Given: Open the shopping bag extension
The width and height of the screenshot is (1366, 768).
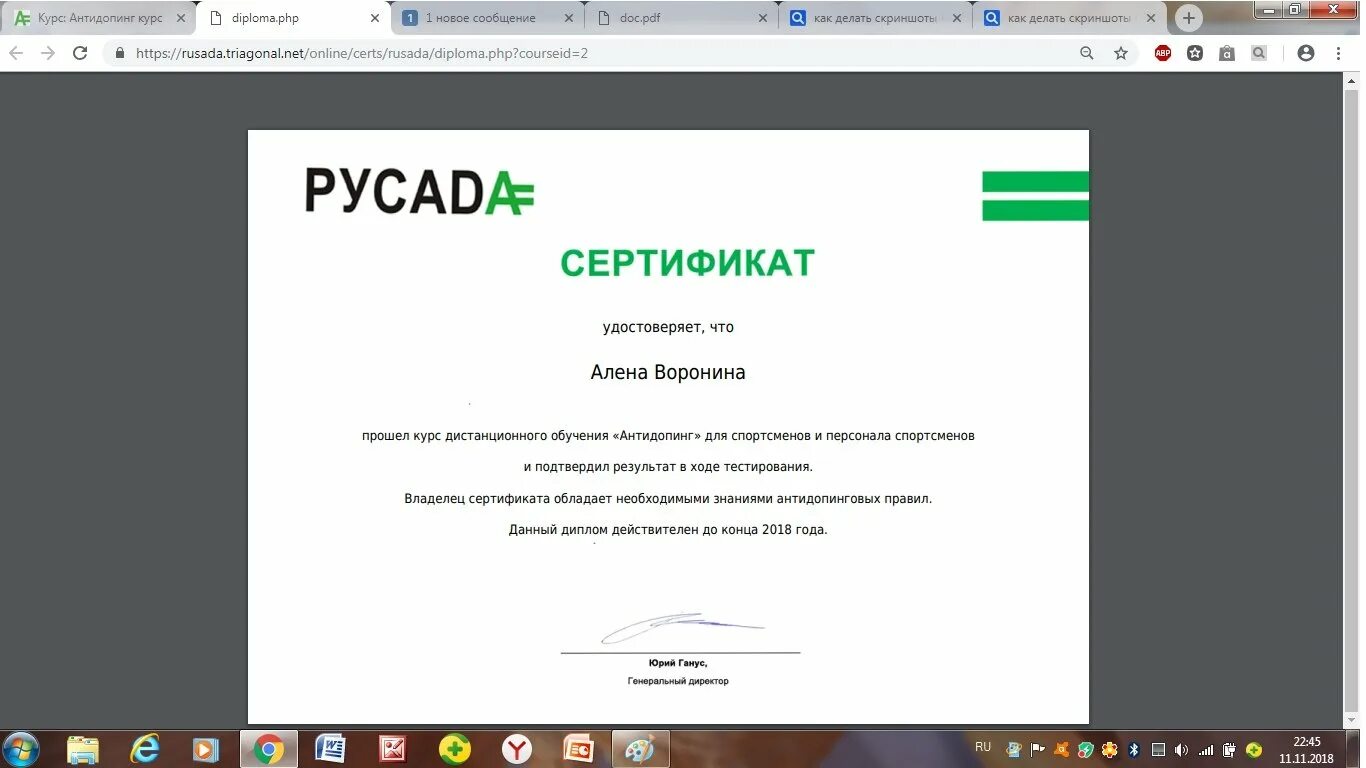Looking at the screenshot, I should (x=1227, y=53).
